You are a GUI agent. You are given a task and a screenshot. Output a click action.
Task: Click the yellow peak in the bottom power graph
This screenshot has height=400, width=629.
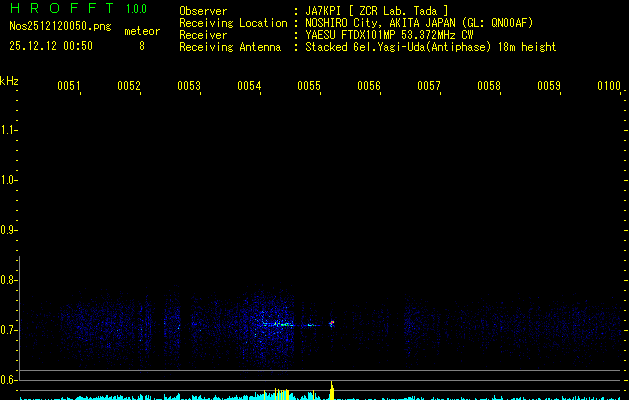(x=331, y=389)
